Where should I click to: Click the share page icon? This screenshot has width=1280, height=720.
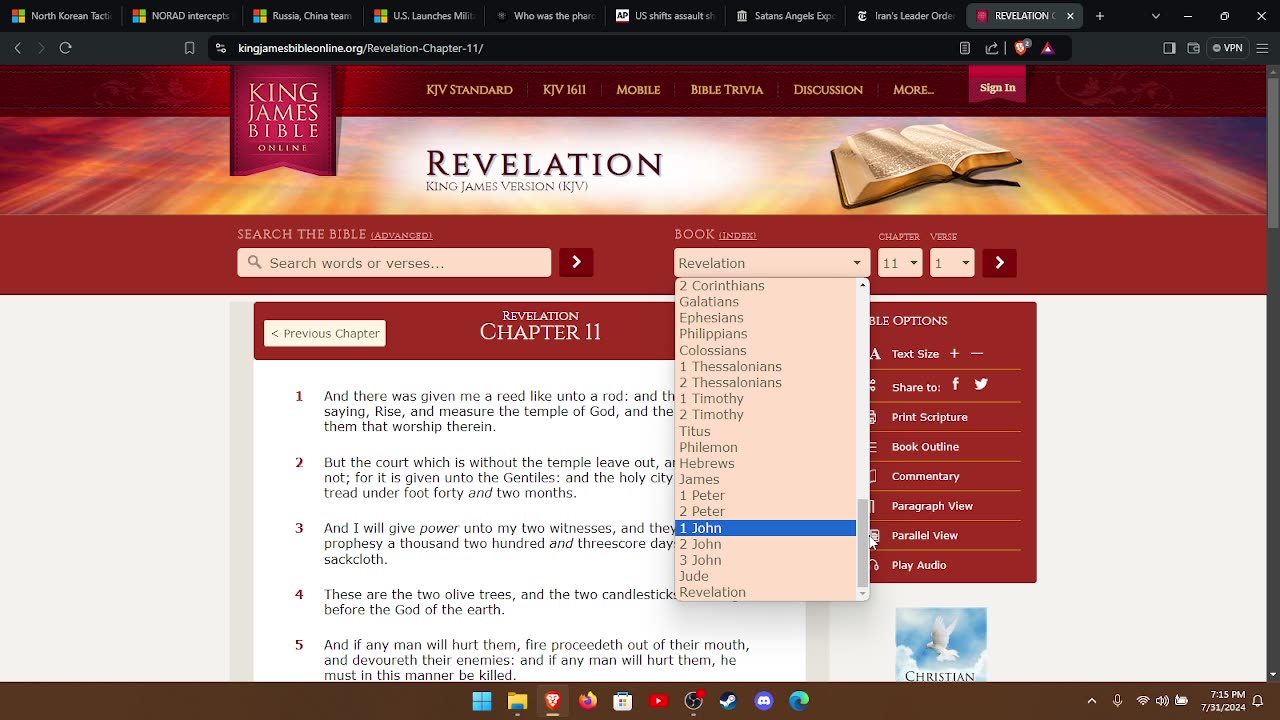coord(992,48)
